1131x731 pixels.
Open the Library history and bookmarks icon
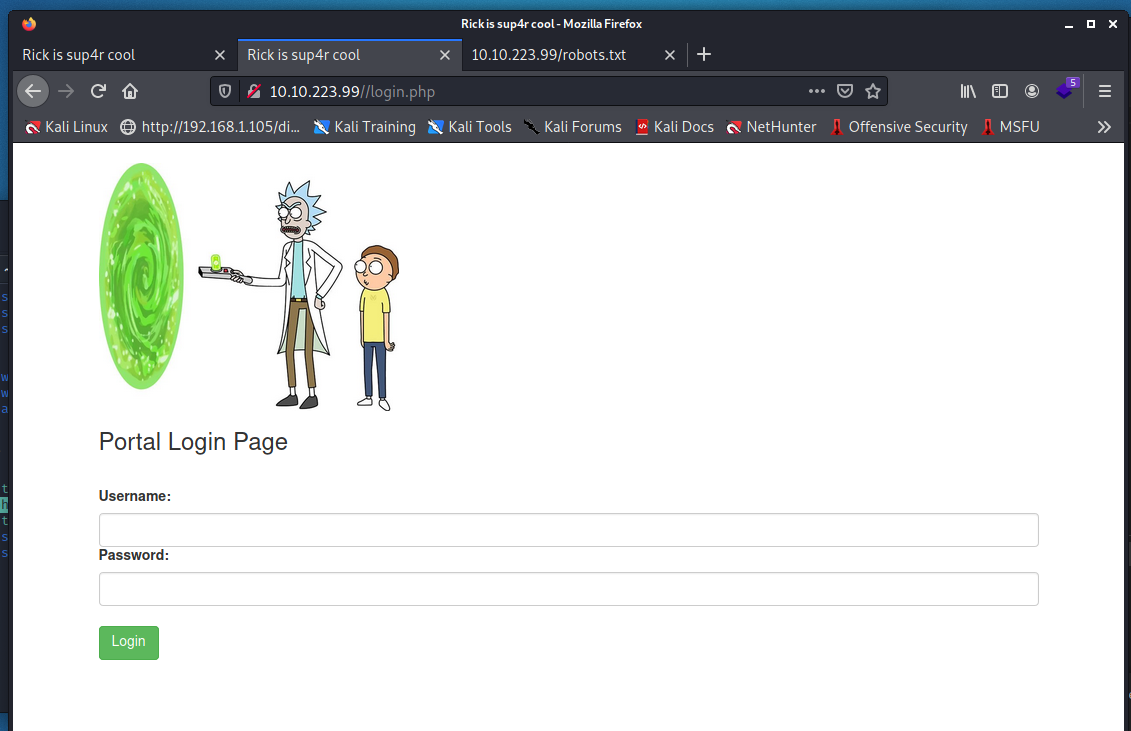pyautogui.click(x=968, y=91)
